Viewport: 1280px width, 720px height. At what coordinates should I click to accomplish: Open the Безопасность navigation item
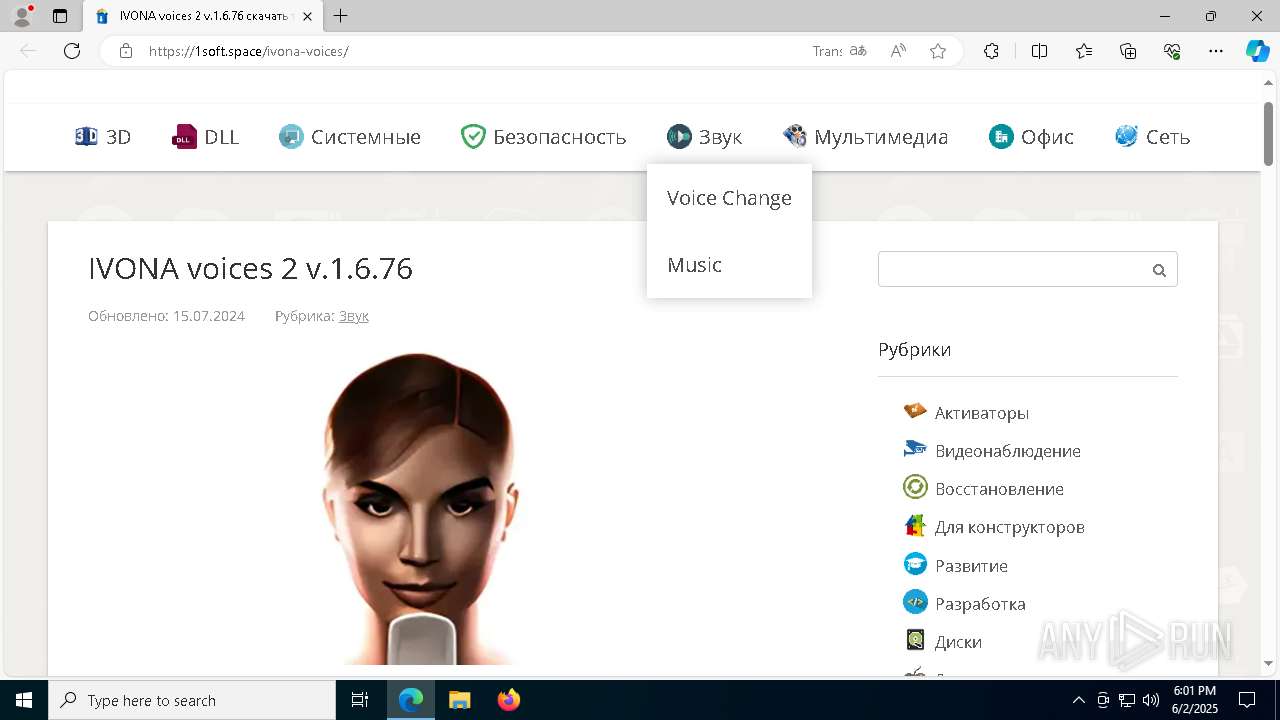(x=543, y=137)
